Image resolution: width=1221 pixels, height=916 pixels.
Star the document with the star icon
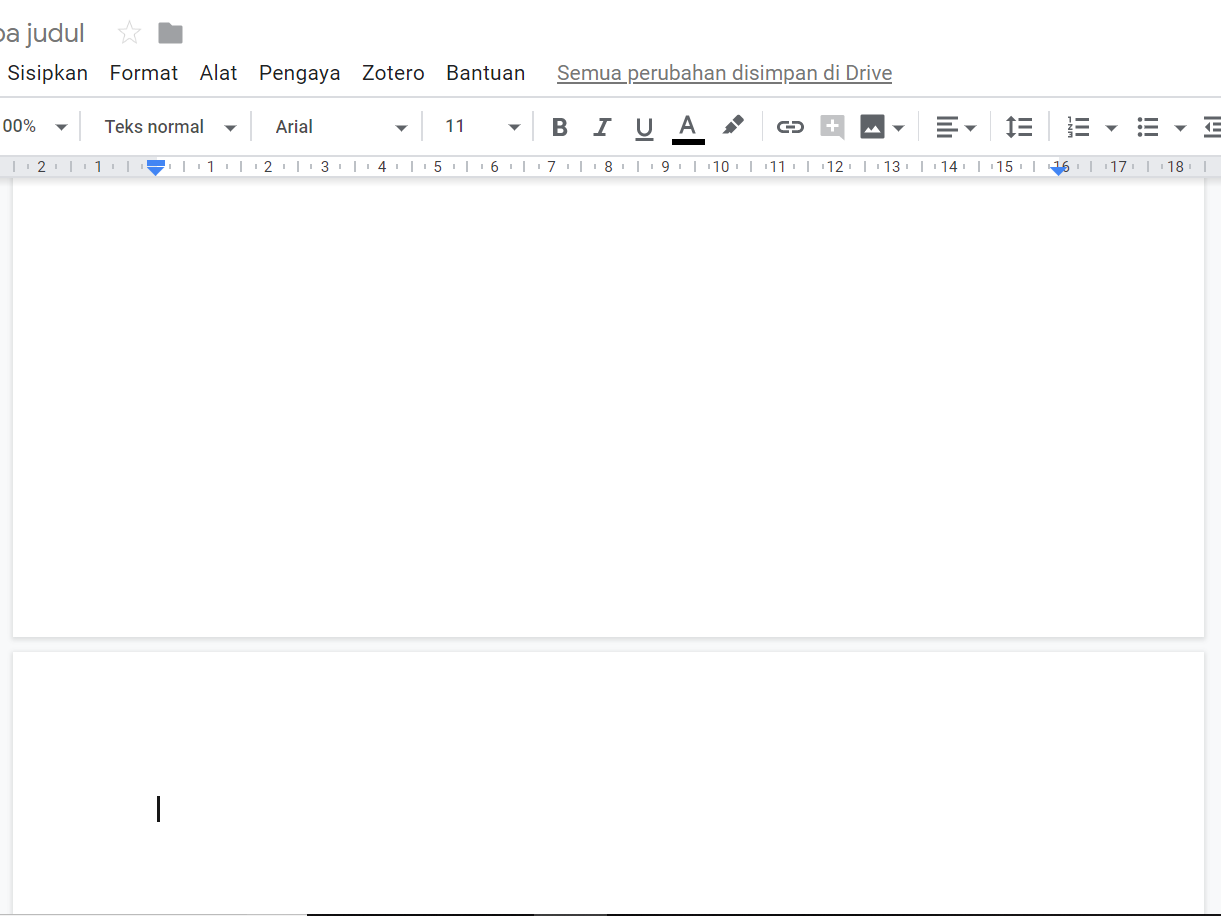coord(129,33)
